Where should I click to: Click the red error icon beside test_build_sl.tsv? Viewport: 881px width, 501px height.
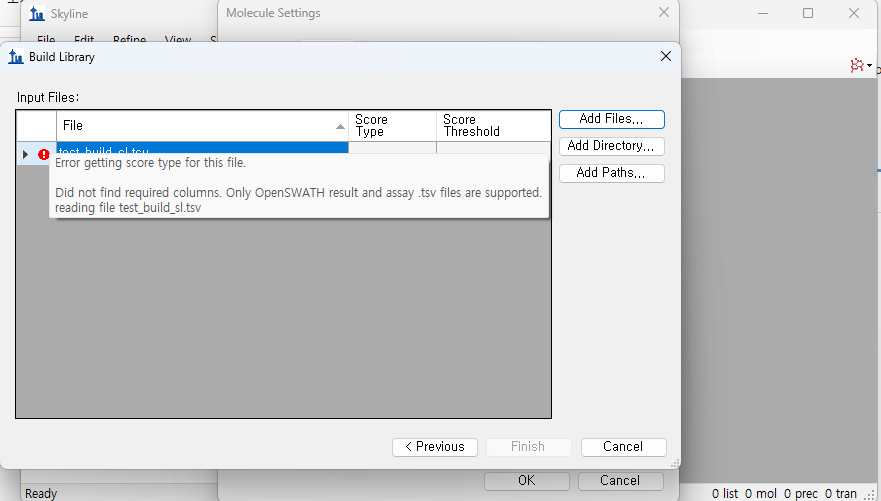[44, 154]
